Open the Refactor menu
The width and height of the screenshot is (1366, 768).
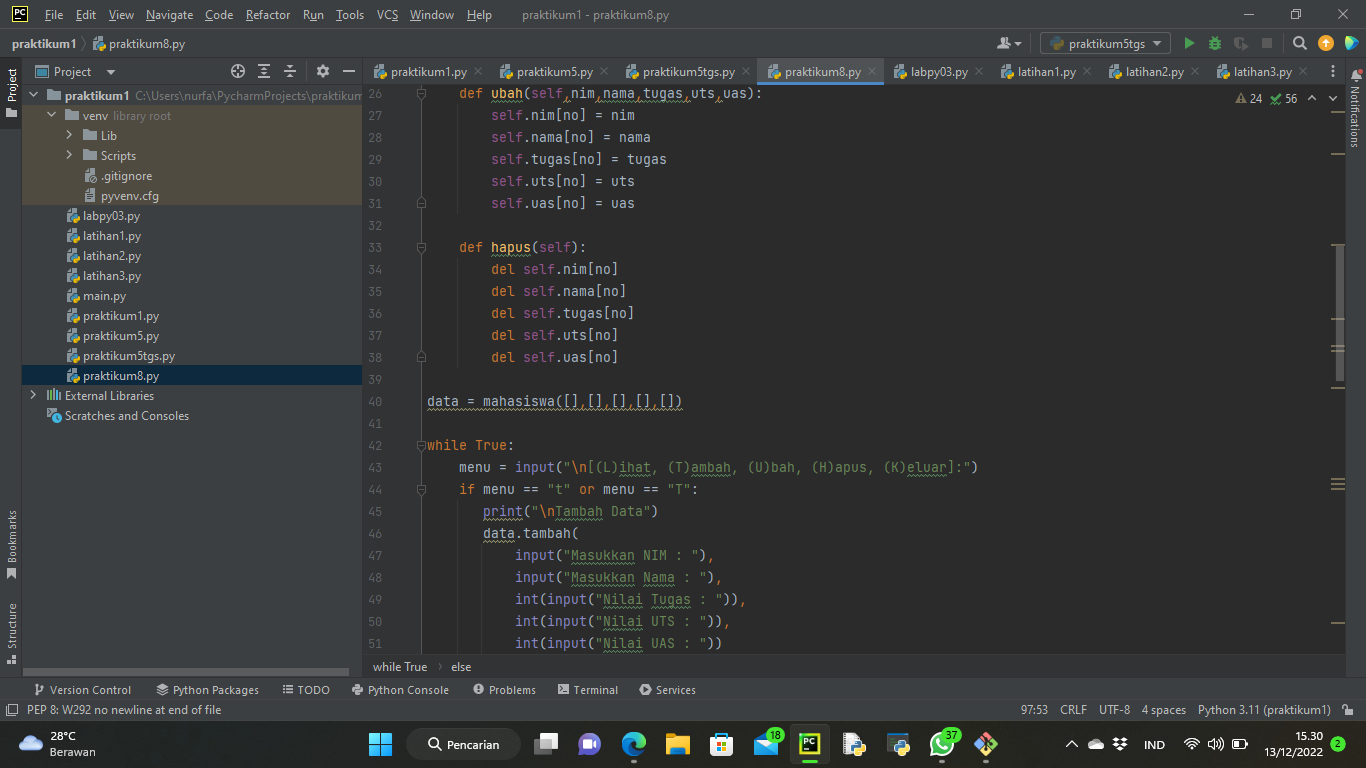pyautogui.click(x=268, y=15)
